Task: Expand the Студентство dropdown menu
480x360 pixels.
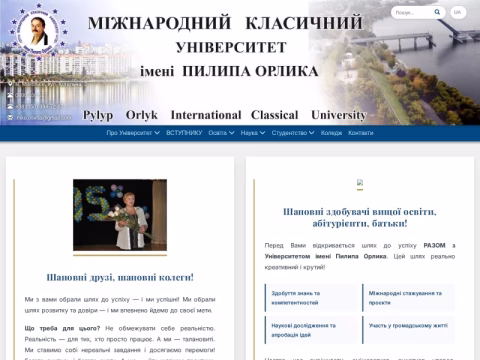Action: pyautogui.click(x=293, y=133)
